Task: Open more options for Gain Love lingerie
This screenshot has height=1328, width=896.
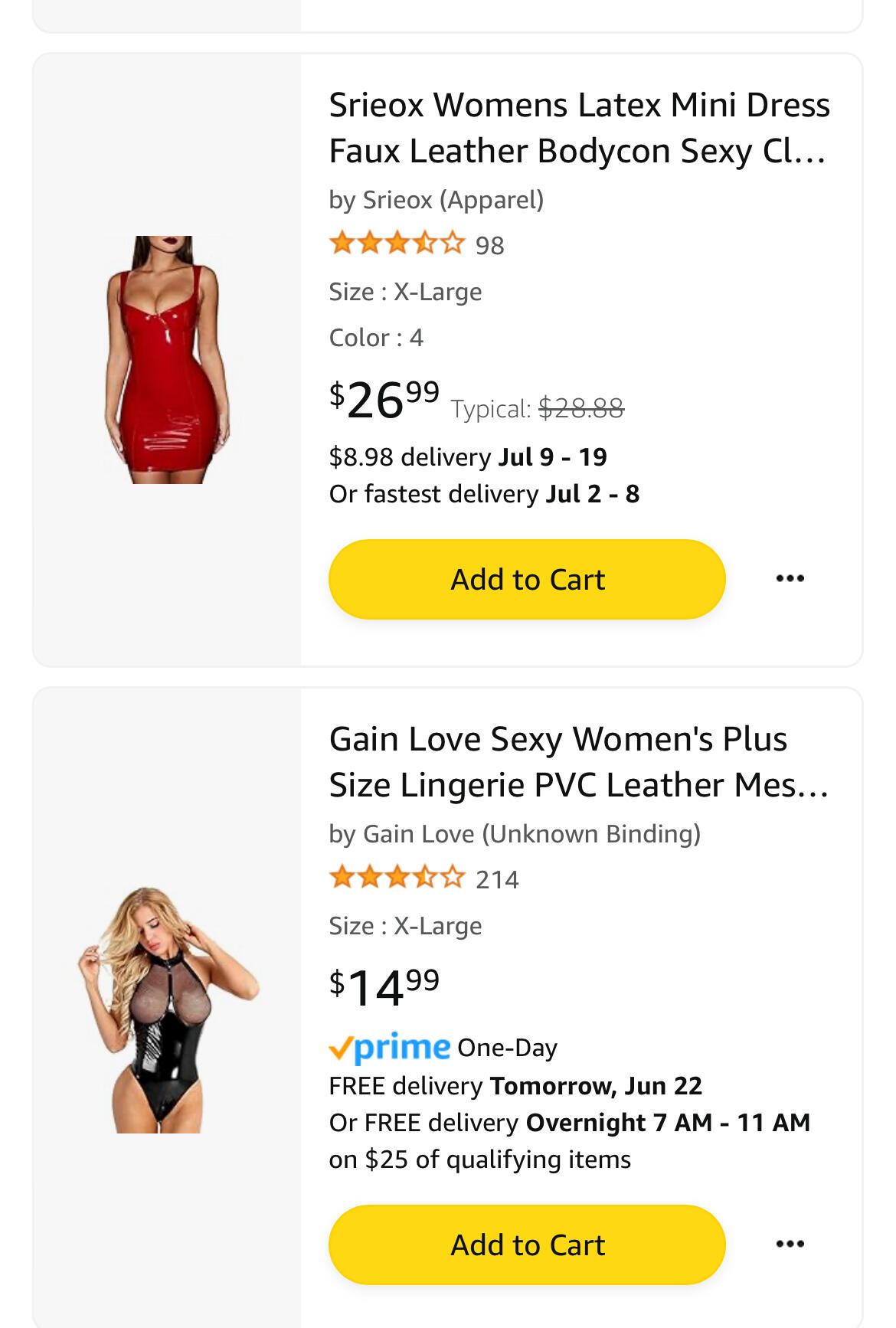Action: 790,1245
